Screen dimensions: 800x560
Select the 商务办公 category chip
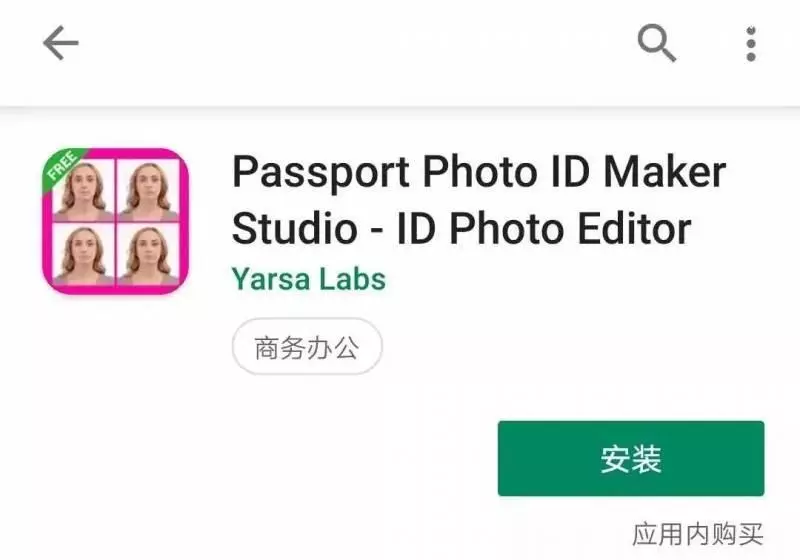click(x=307, y=347)
